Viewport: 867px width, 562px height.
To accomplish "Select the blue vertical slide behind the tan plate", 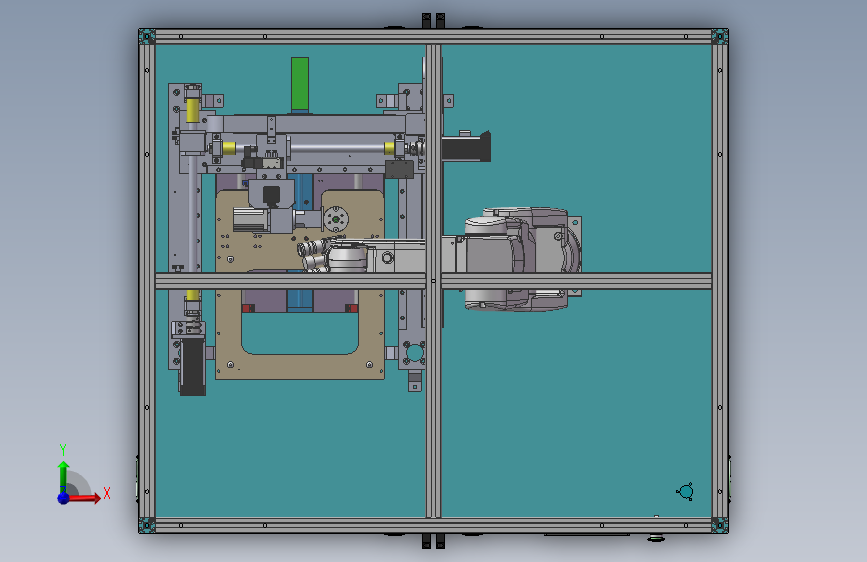I will (300, 301).
